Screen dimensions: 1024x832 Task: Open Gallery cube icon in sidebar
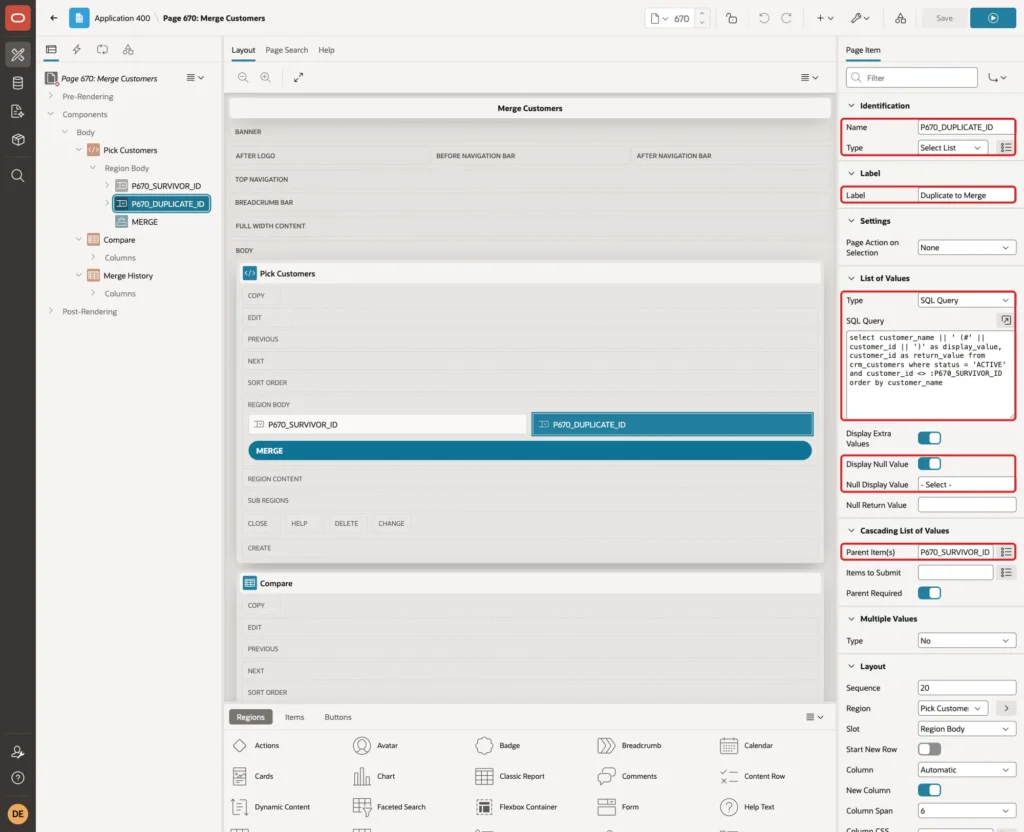[x=18, y=140]
